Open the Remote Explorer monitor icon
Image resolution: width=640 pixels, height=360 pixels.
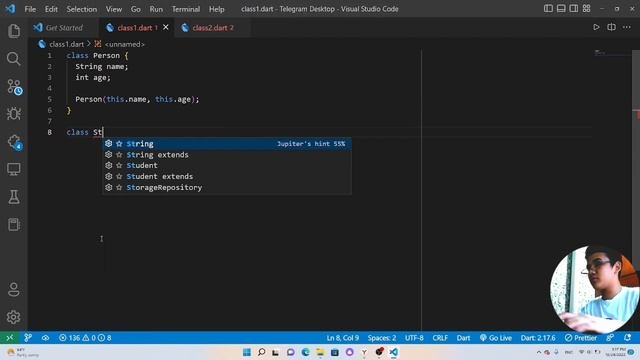coord(14,169)
